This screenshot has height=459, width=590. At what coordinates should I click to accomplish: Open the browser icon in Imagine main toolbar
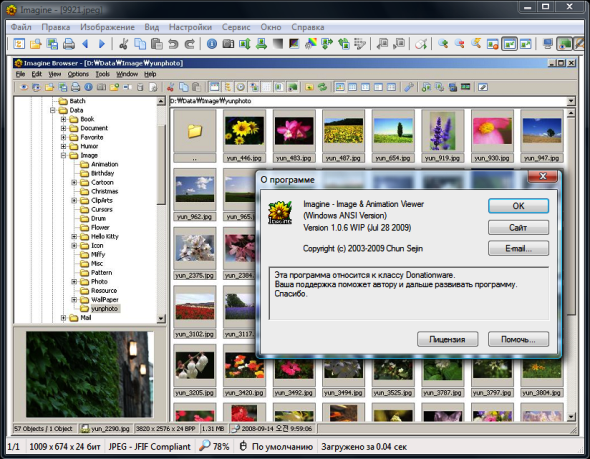(19, 44)
